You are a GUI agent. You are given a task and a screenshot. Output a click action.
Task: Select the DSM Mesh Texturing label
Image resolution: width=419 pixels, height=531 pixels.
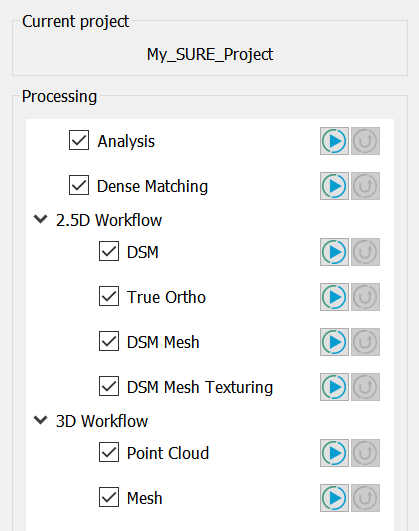[200, 387]
